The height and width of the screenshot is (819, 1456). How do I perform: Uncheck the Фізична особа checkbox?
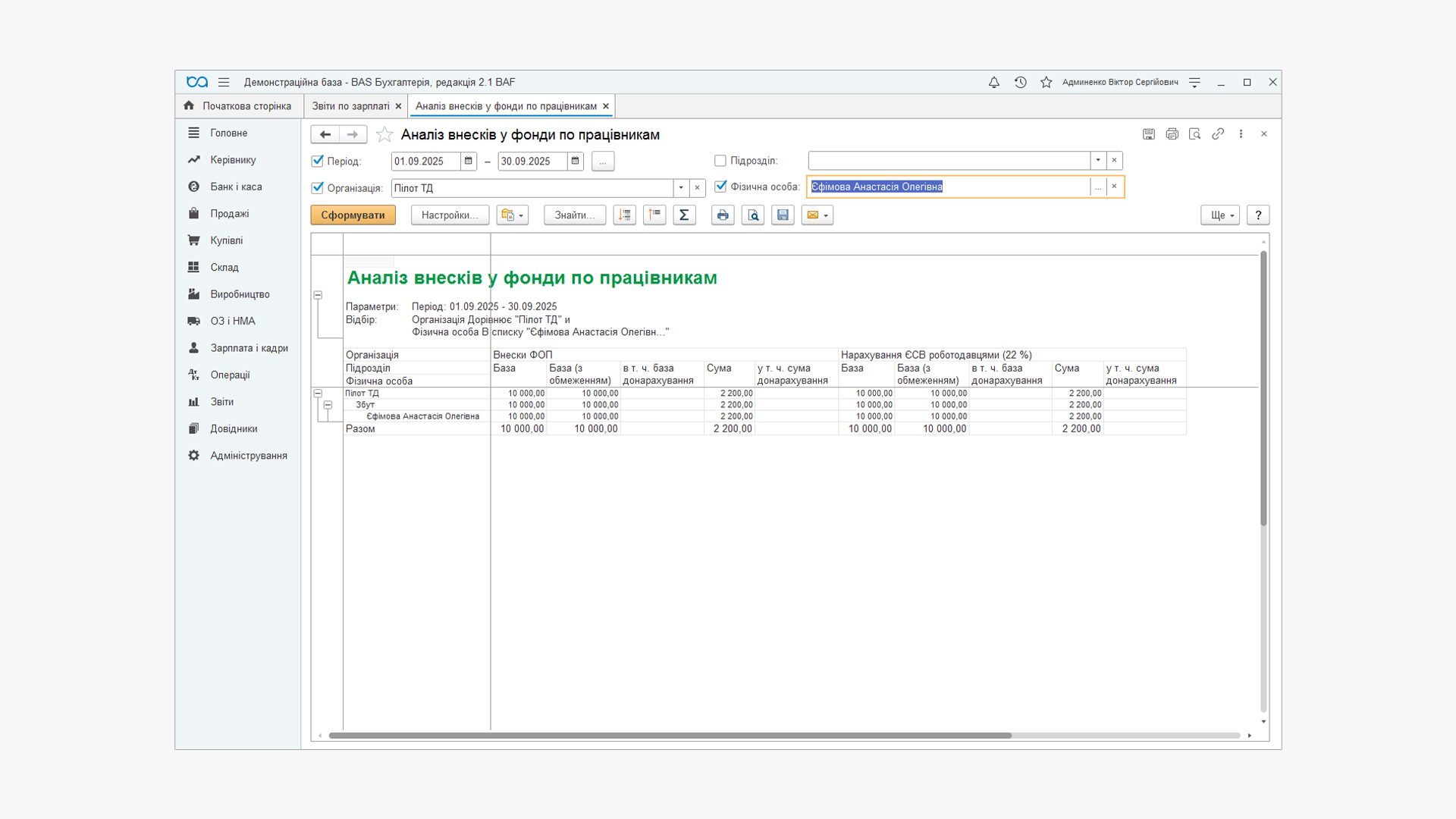click(720, 187)
